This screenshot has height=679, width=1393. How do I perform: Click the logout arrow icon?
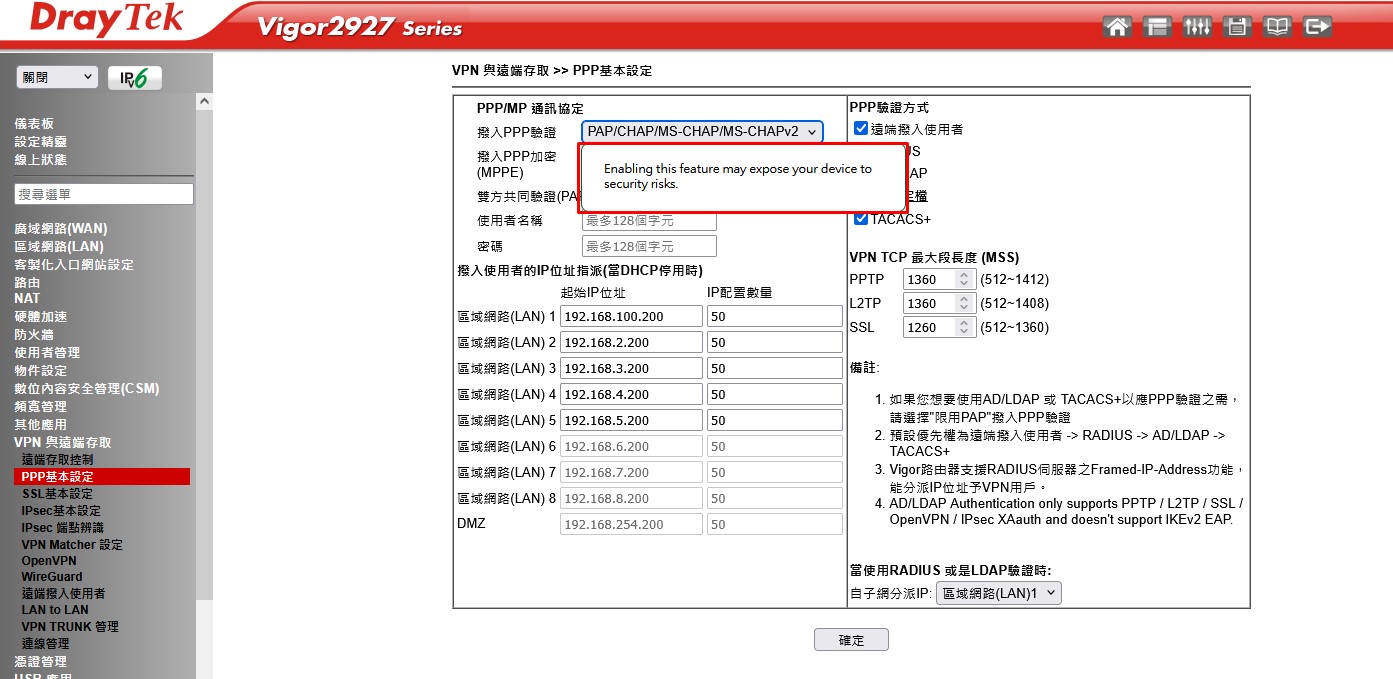[x=1318, y=27]
